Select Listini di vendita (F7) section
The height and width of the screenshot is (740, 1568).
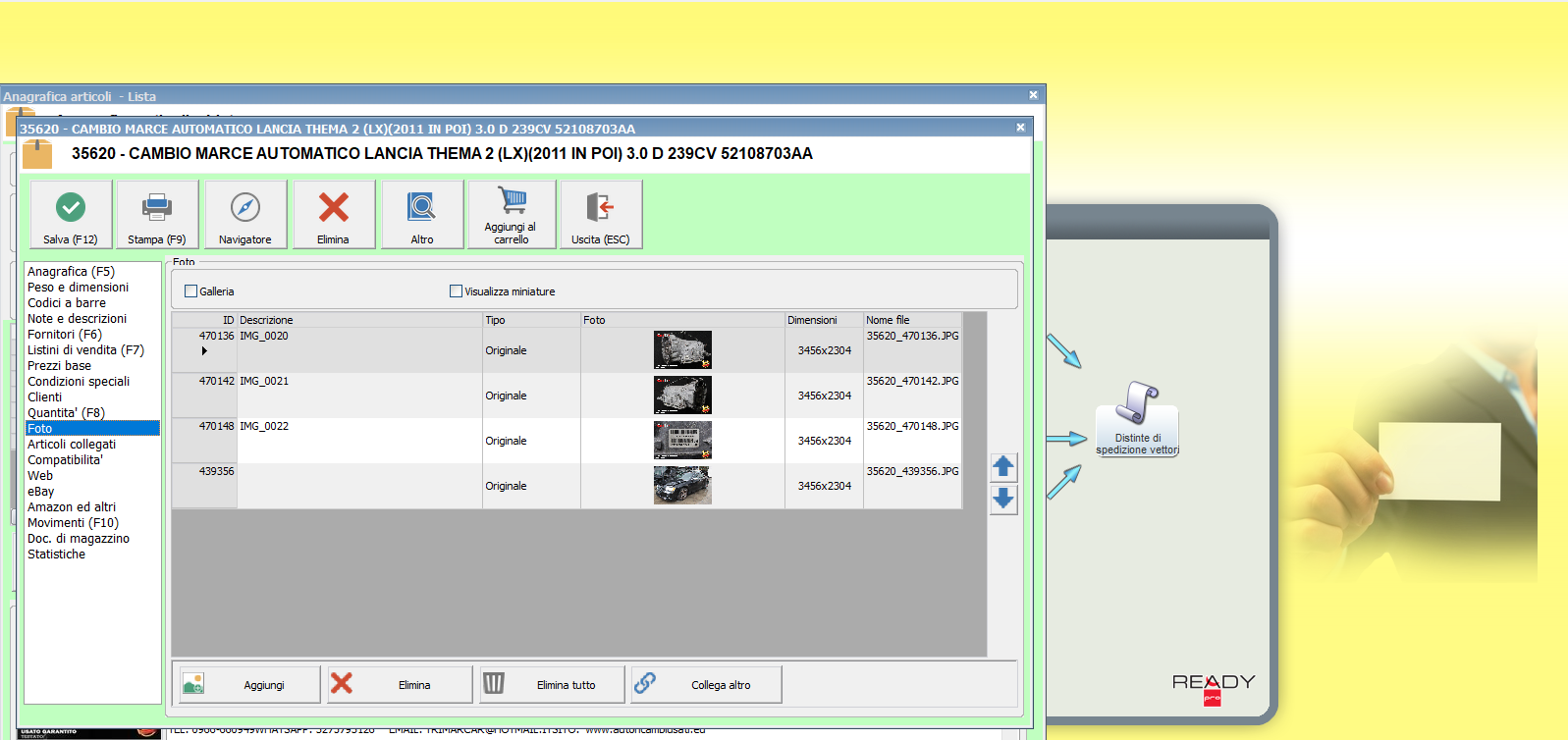85,350
